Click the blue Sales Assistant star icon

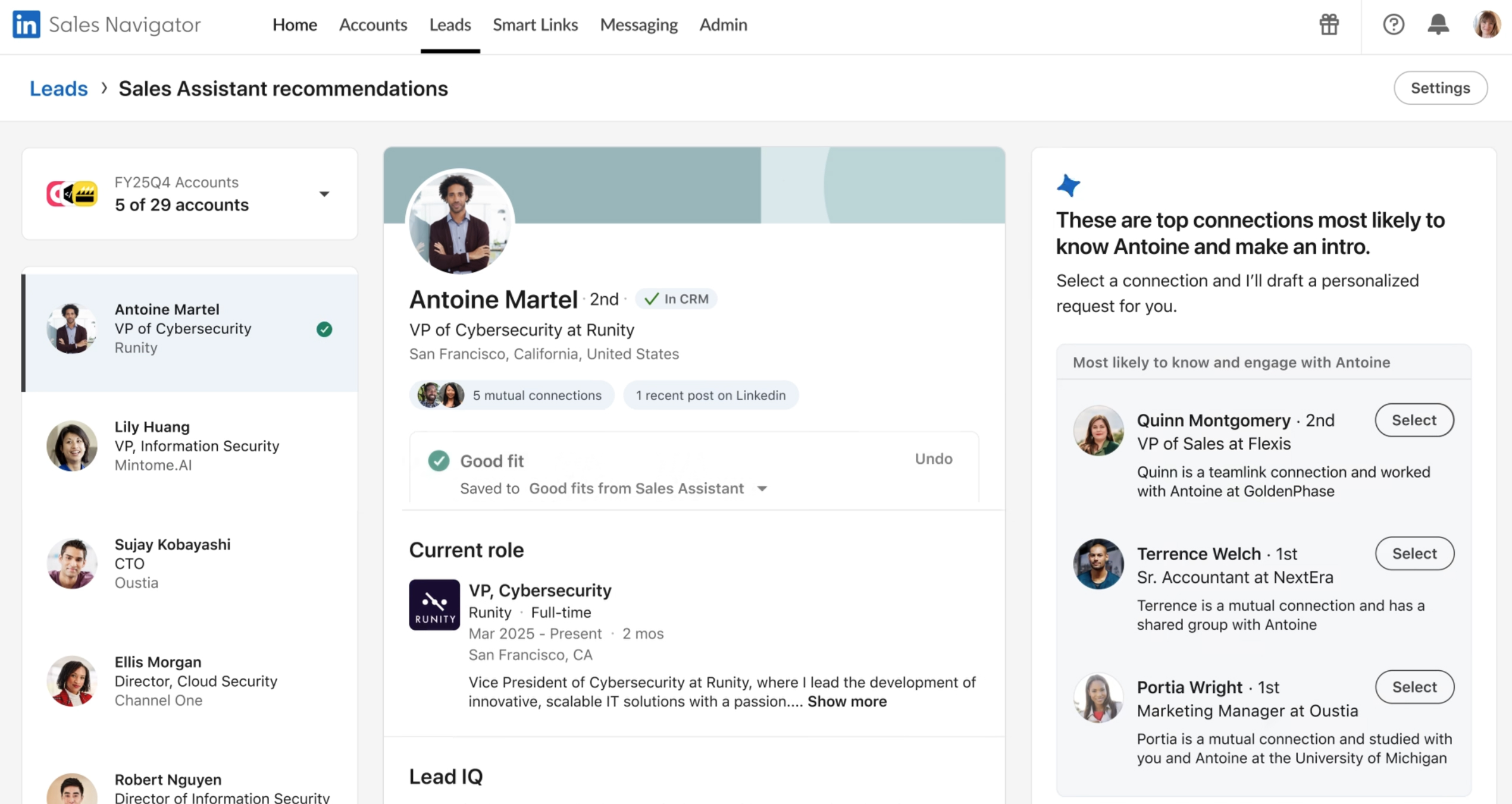pyautogui.click(x=1069, y=185)
